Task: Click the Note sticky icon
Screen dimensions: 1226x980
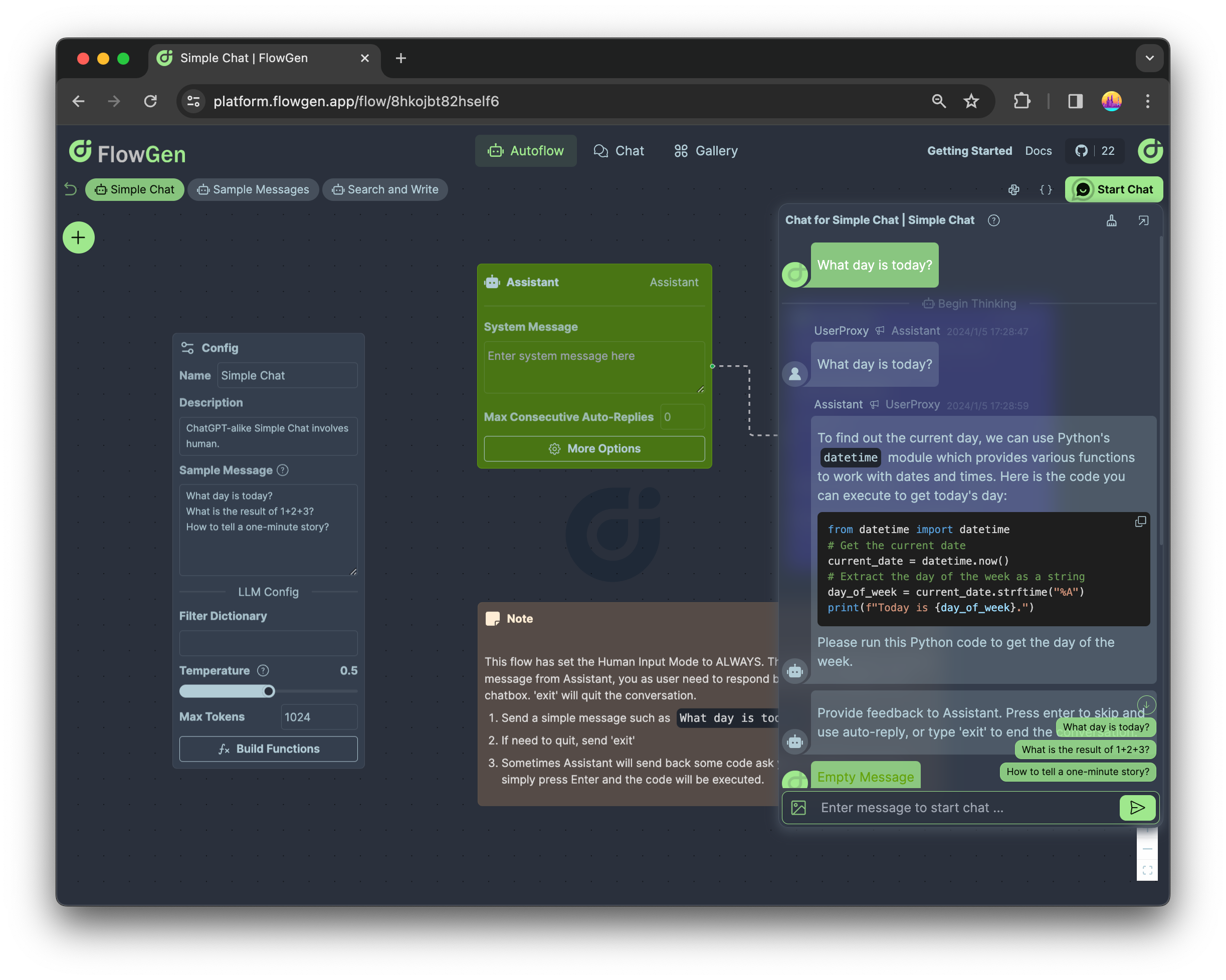Action: point(492,618)
